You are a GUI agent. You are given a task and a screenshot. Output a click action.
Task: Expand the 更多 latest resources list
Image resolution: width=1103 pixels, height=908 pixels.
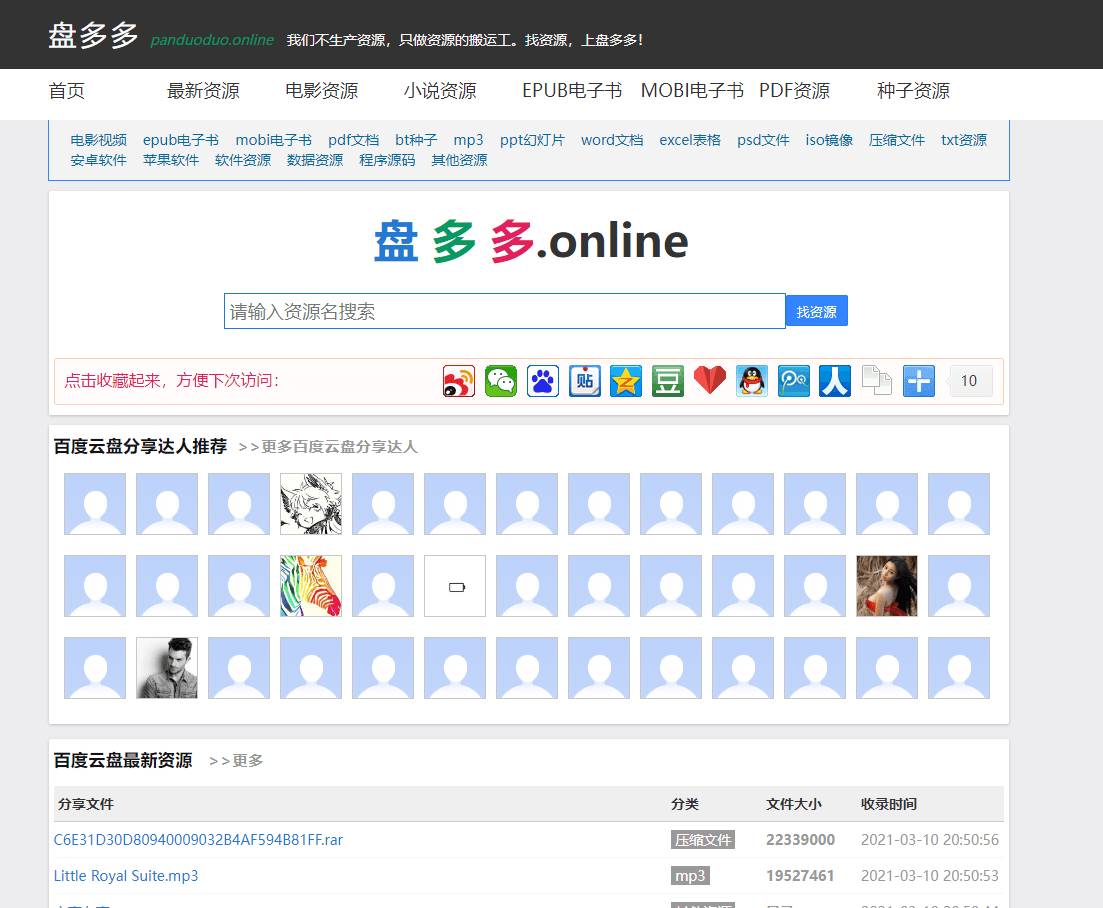[245, 760]
